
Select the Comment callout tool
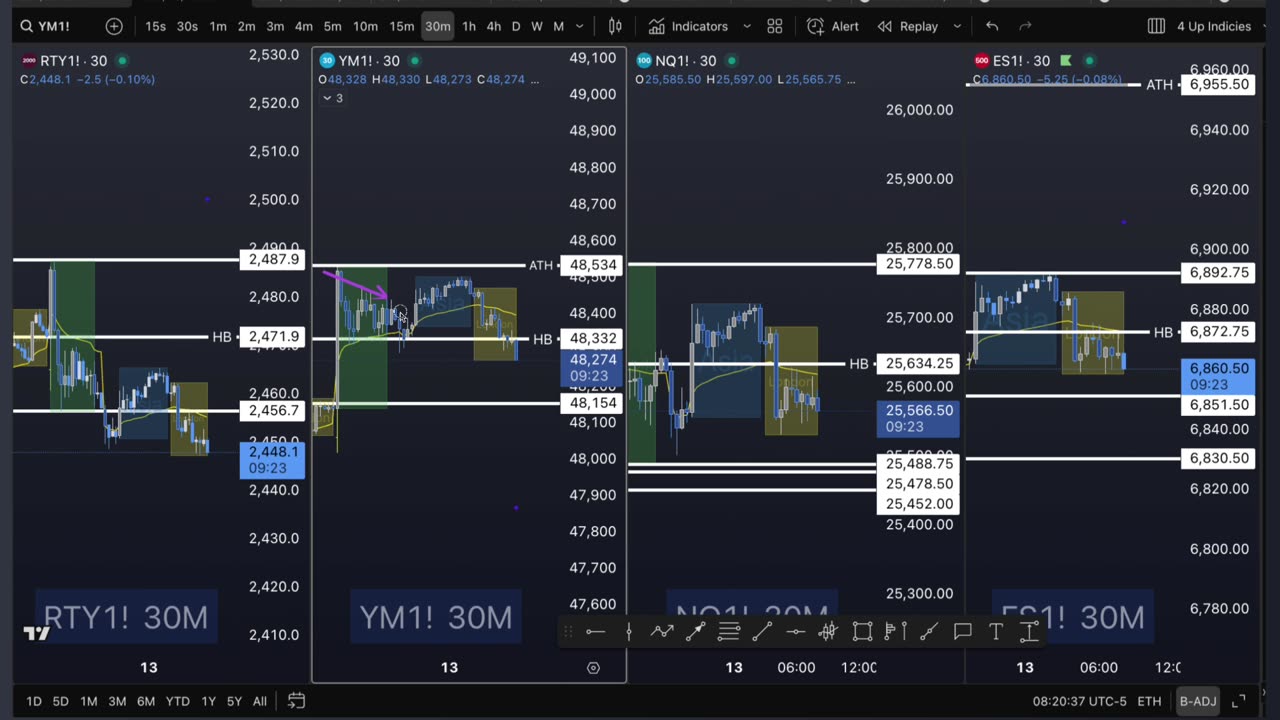pyautogui.click(x=962, y=631)
